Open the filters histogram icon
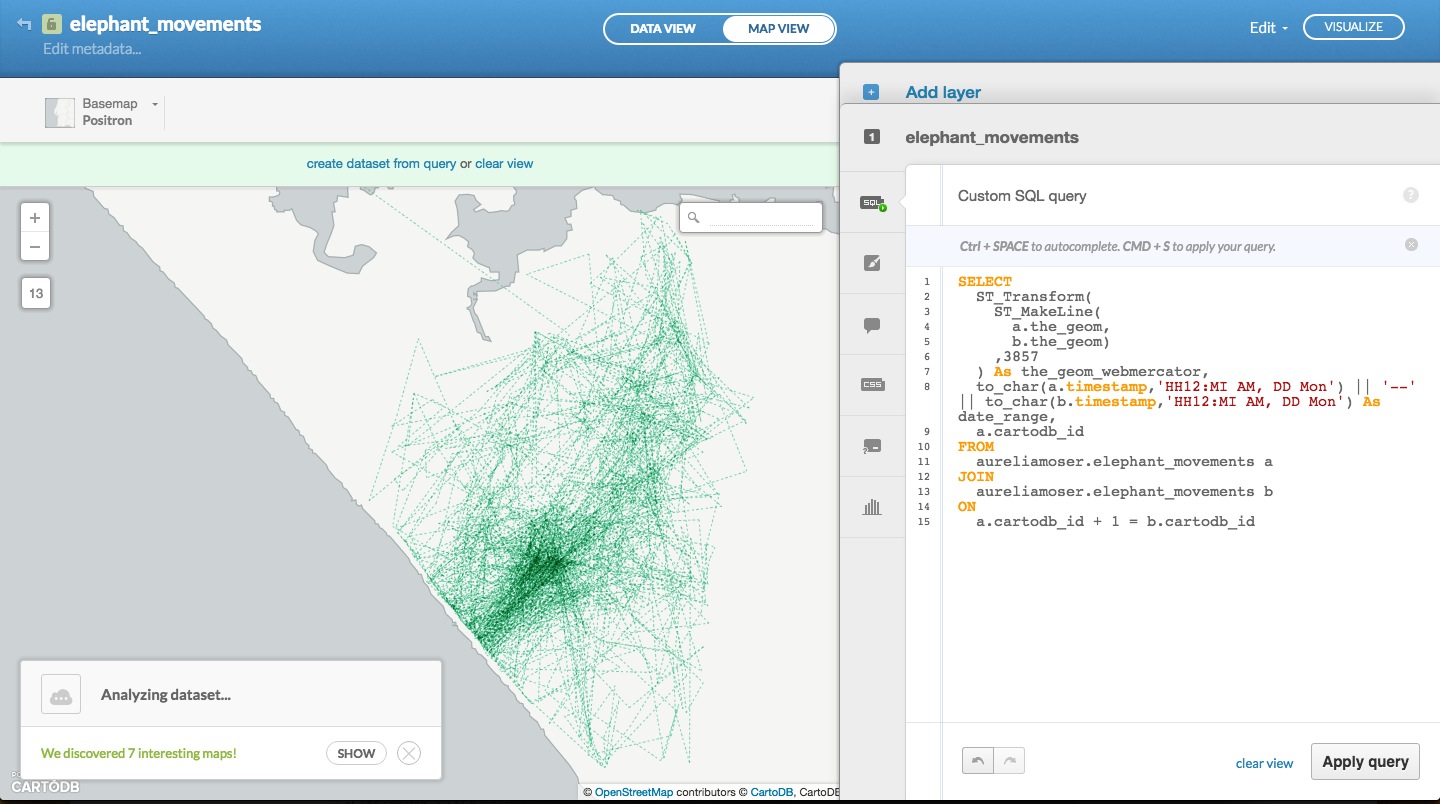1440x804 pixels. tap(872, 507)
